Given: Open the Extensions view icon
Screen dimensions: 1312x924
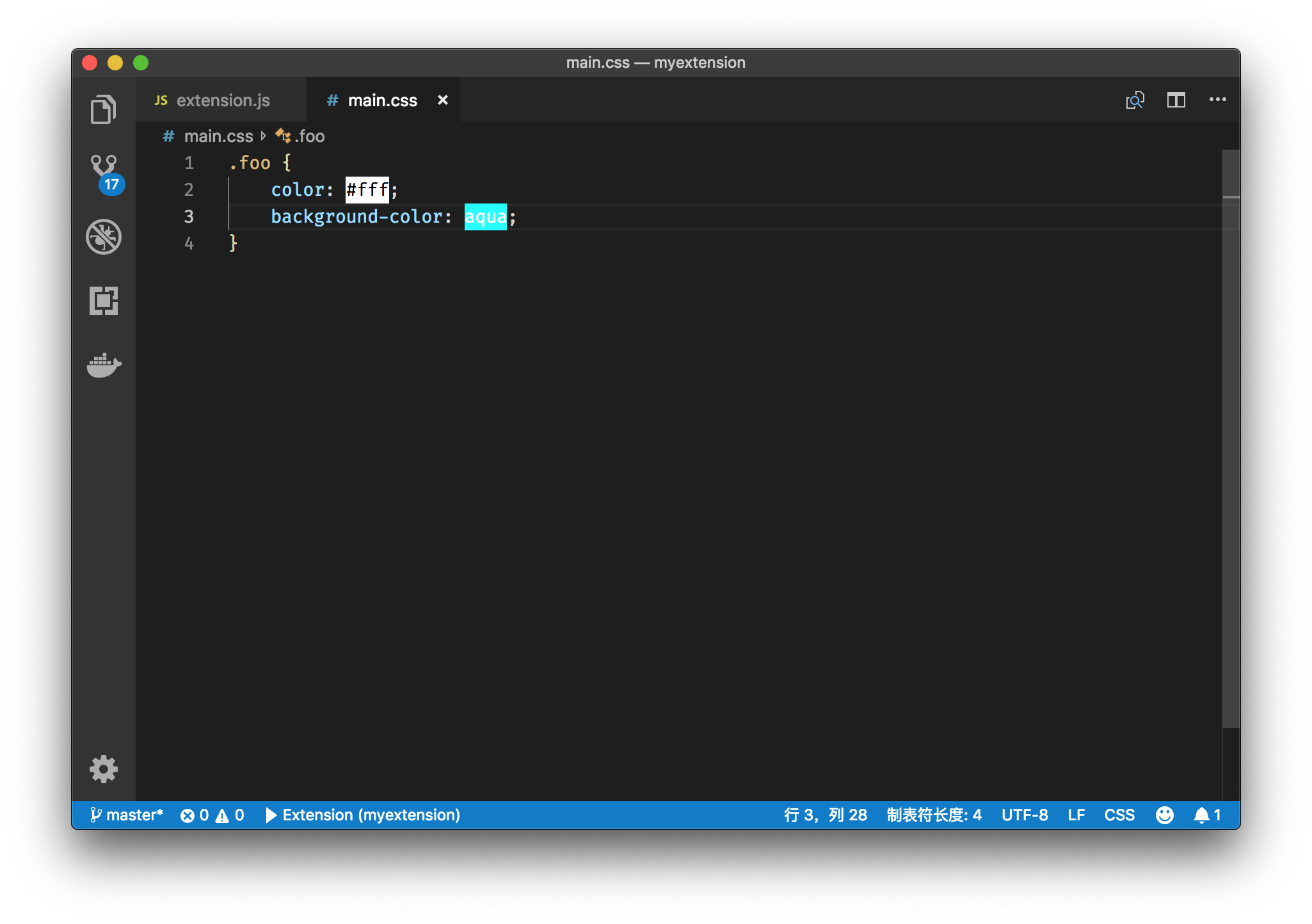Looking at the screenshot, I should click(104, 300).
